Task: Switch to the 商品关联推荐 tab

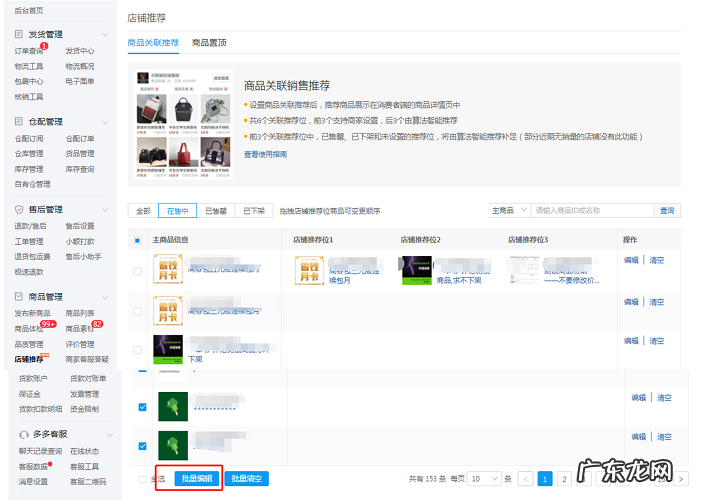Action: pos(153,43)
